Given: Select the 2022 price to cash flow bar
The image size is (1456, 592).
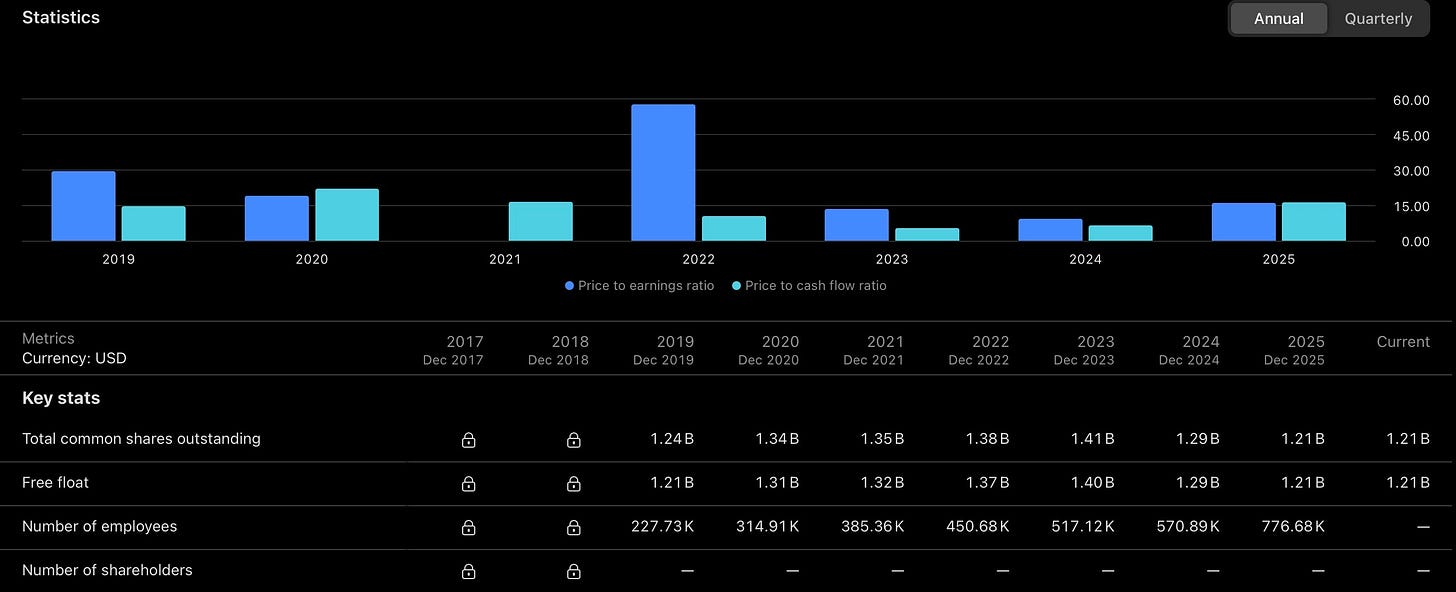Looking at the screenshot, I should pos(734,229).
